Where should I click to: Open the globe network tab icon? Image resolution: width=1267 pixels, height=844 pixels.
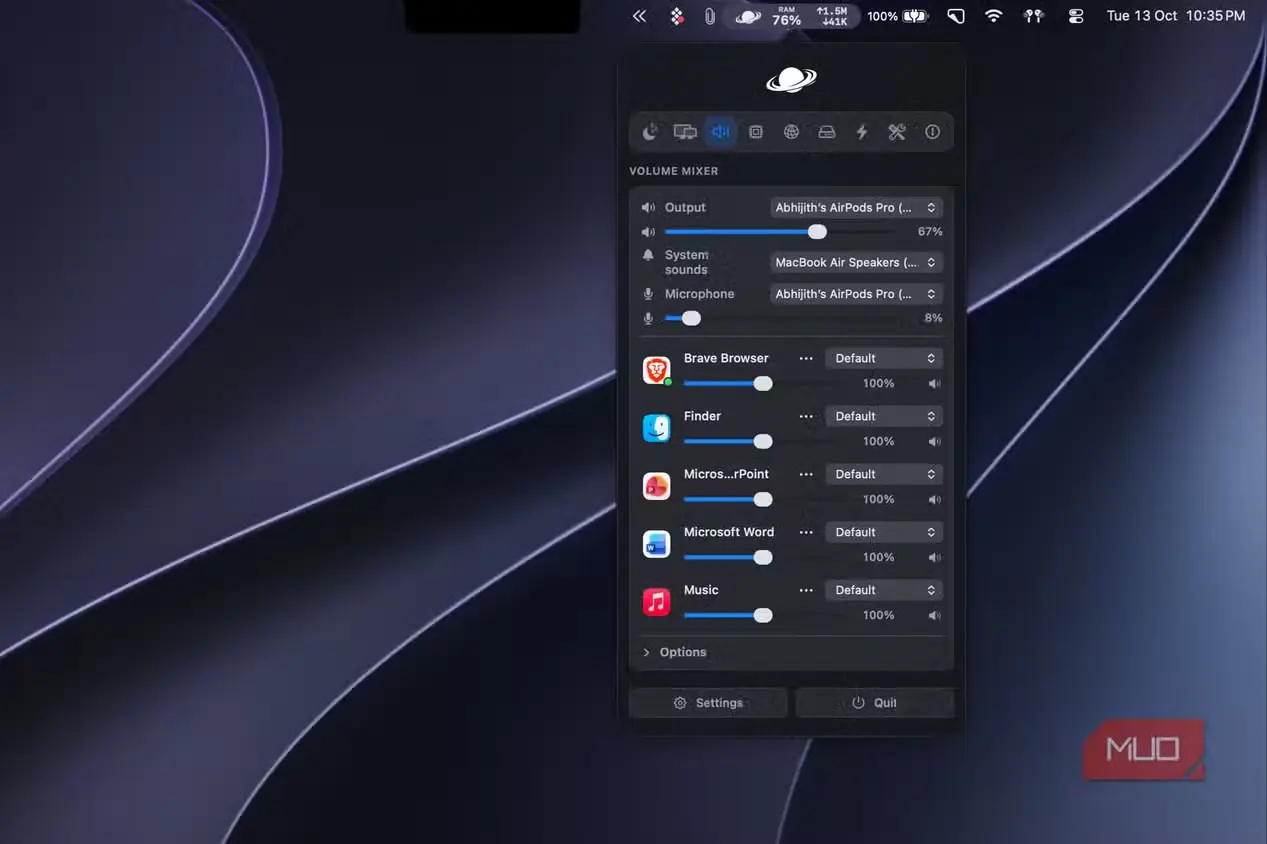click(x=791, y=132)
